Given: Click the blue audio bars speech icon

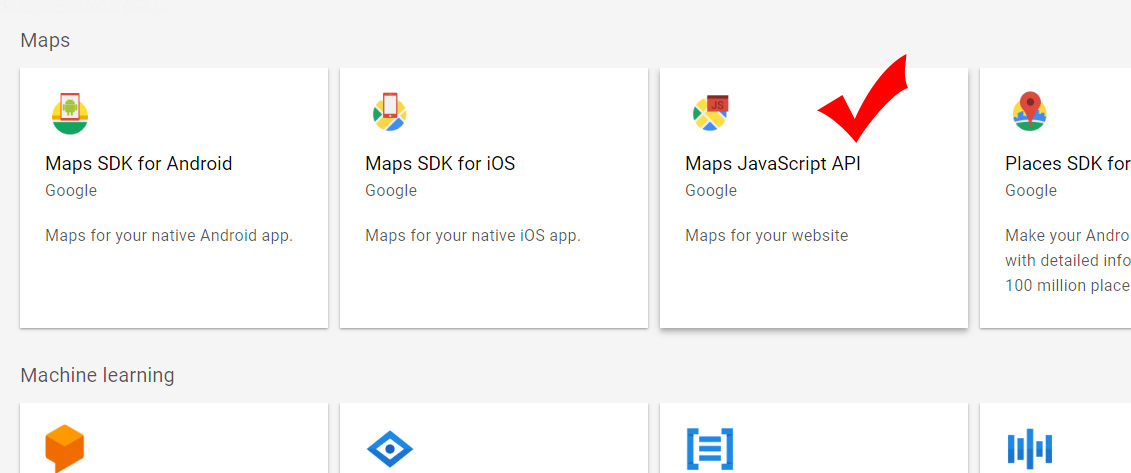Looking at the screenshot, I should click(x=1030, y=448).
